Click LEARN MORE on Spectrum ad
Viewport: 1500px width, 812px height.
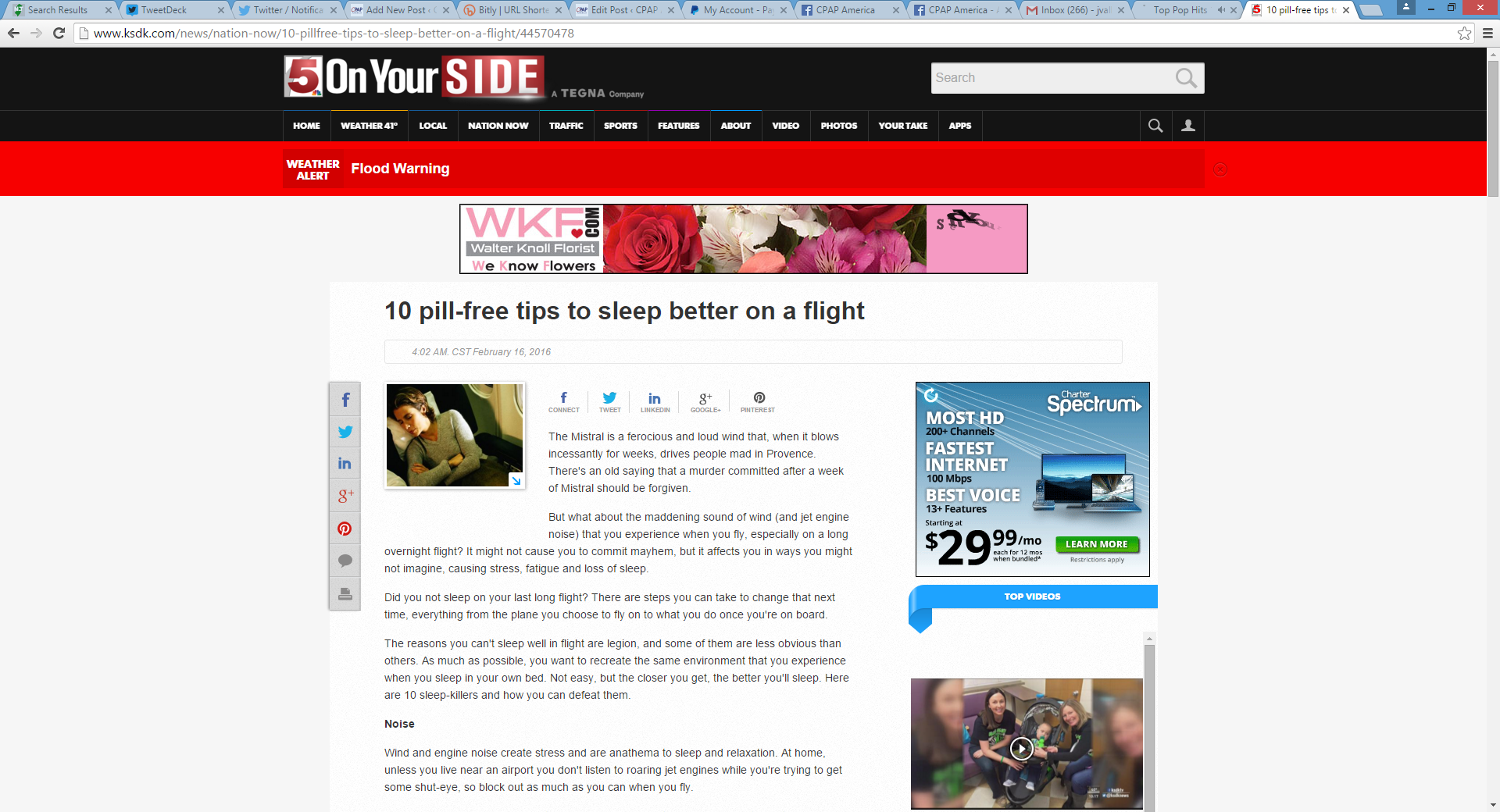[1096, 544]
